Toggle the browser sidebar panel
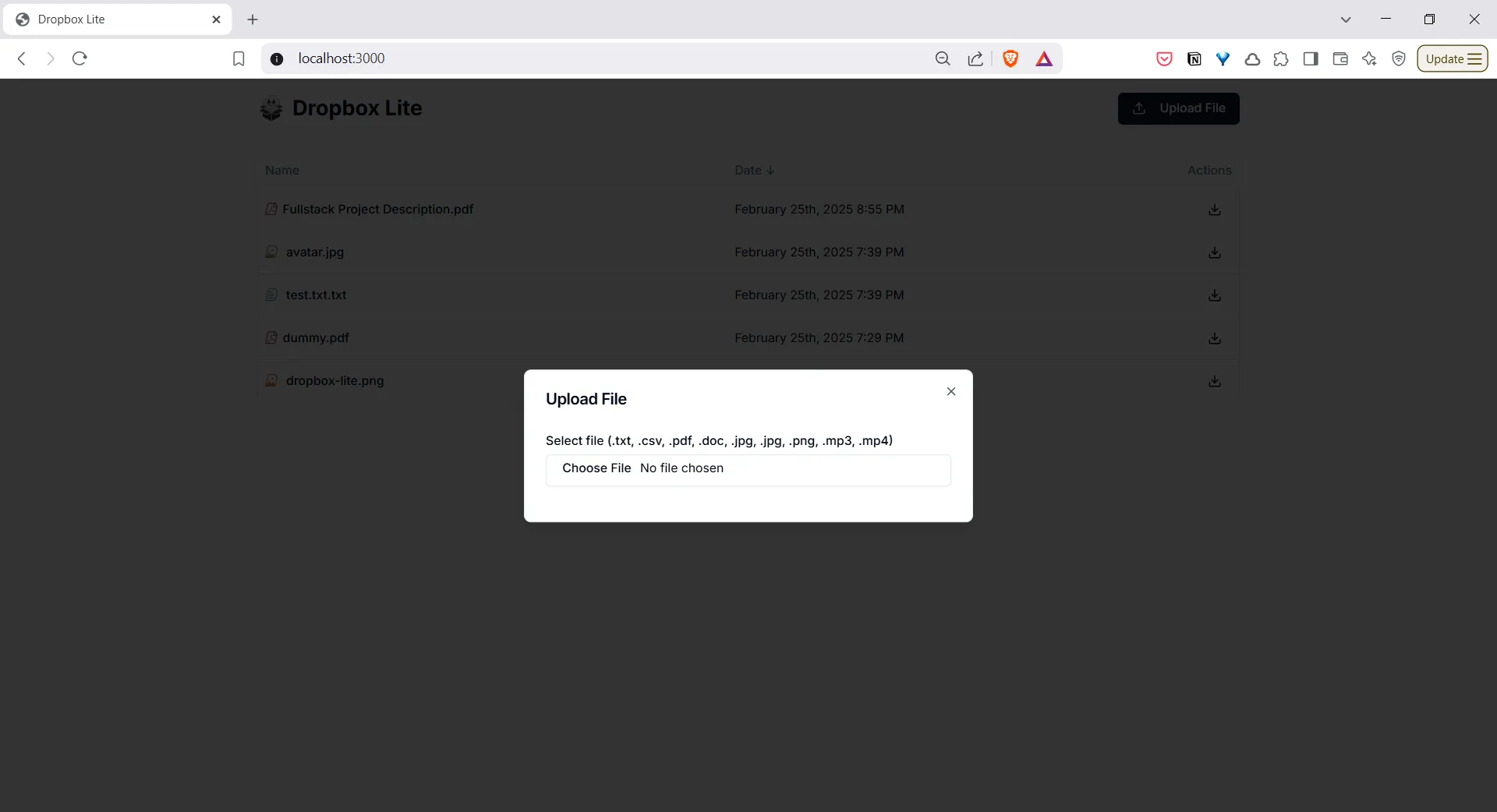Screen dimensions: 1497x812 coord(1311,58)
